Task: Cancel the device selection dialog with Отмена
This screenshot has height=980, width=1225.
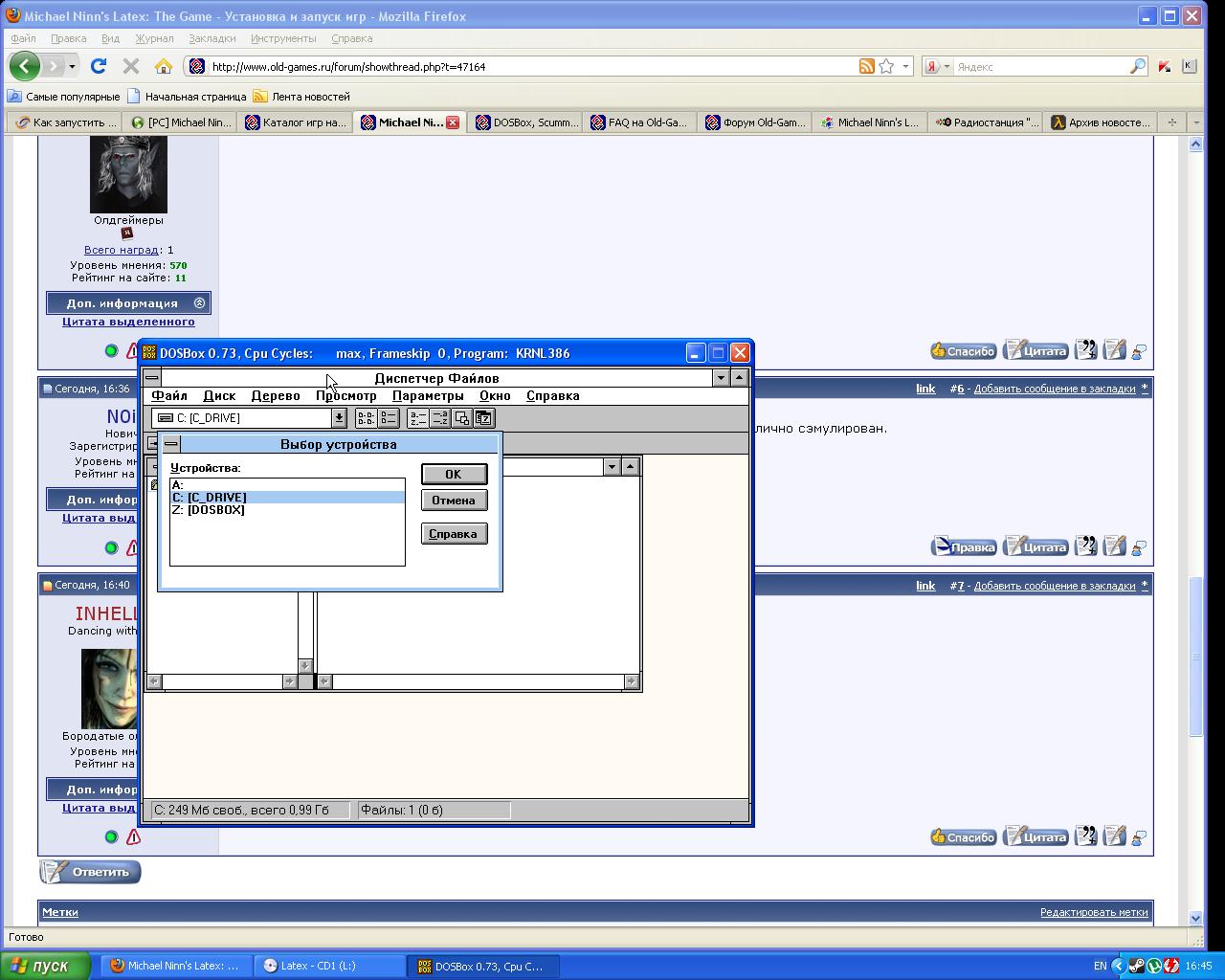Action: tap(454, 500)
